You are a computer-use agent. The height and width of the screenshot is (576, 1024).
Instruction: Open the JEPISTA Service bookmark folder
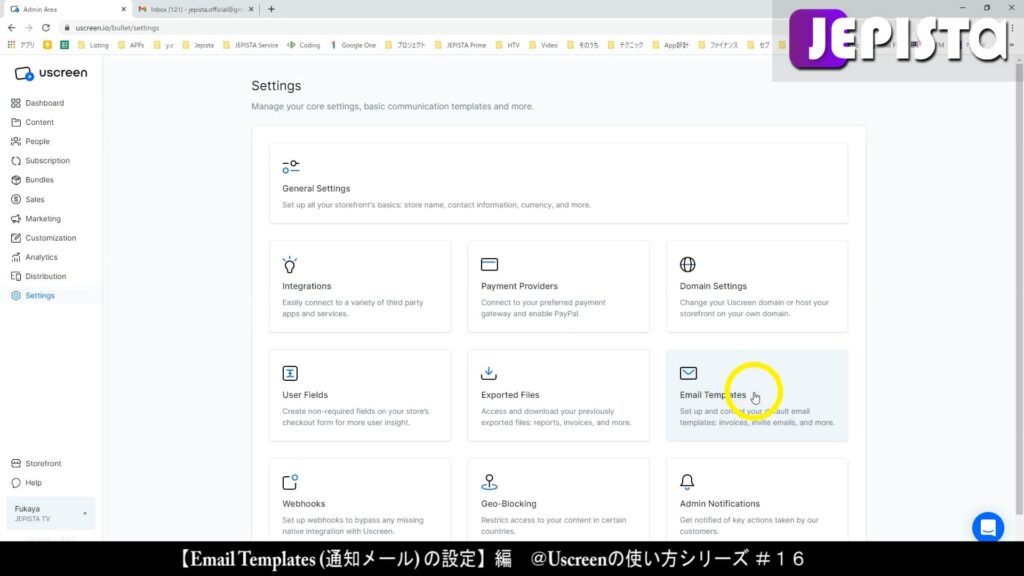click(x=250, y=45)
